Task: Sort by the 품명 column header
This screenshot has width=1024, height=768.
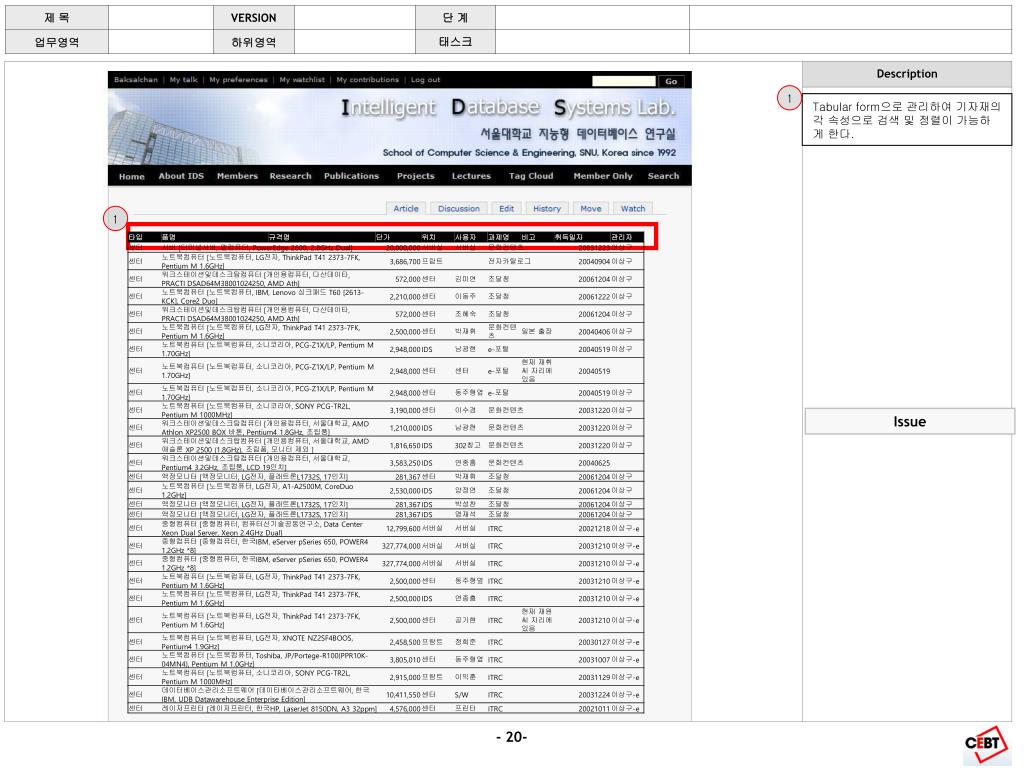Action: (x=168, y=237)
